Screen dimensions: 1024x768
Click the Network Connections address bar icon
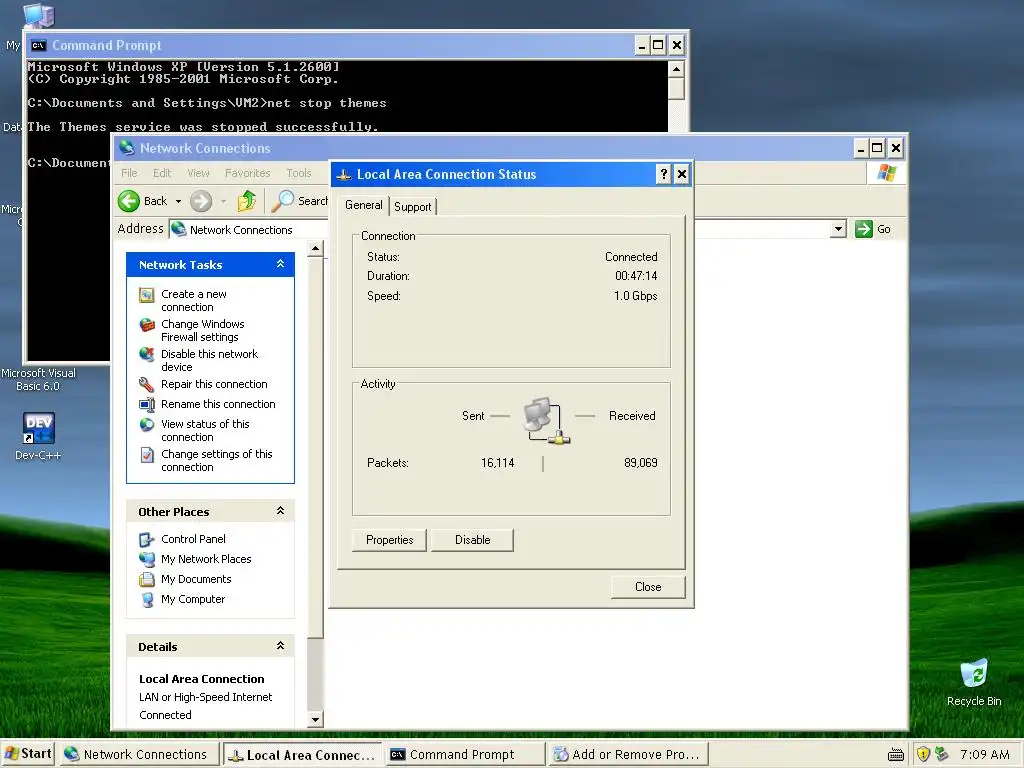pyautogui.click(x=178, y=229)
